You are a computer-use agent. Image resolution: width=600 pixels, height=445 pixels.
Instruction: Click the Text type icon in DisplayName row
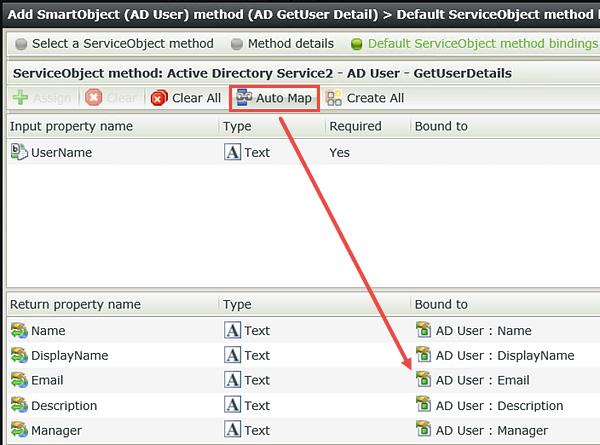(232, 355)
